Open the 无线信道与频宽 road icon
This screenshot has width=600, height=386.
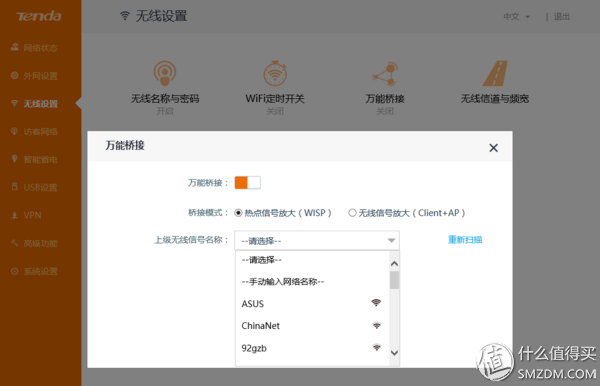[495, 73]
